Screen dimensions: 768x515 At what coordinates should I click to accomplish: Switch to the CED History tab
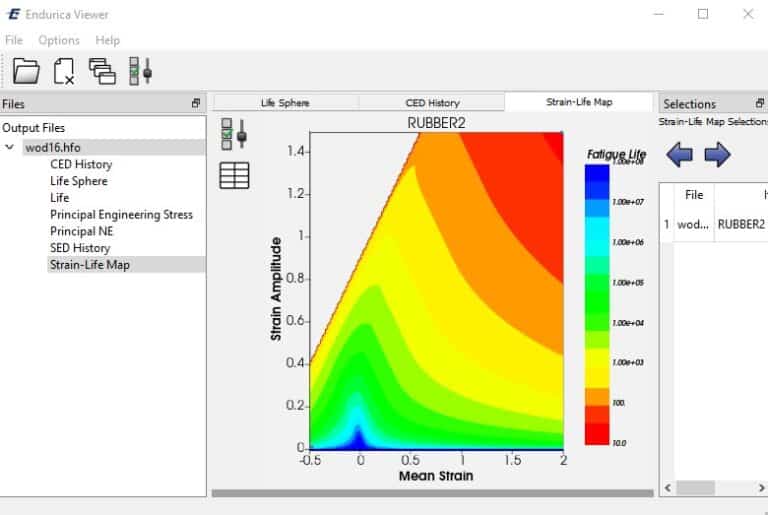pyautogui.click(x=432, y=102)
